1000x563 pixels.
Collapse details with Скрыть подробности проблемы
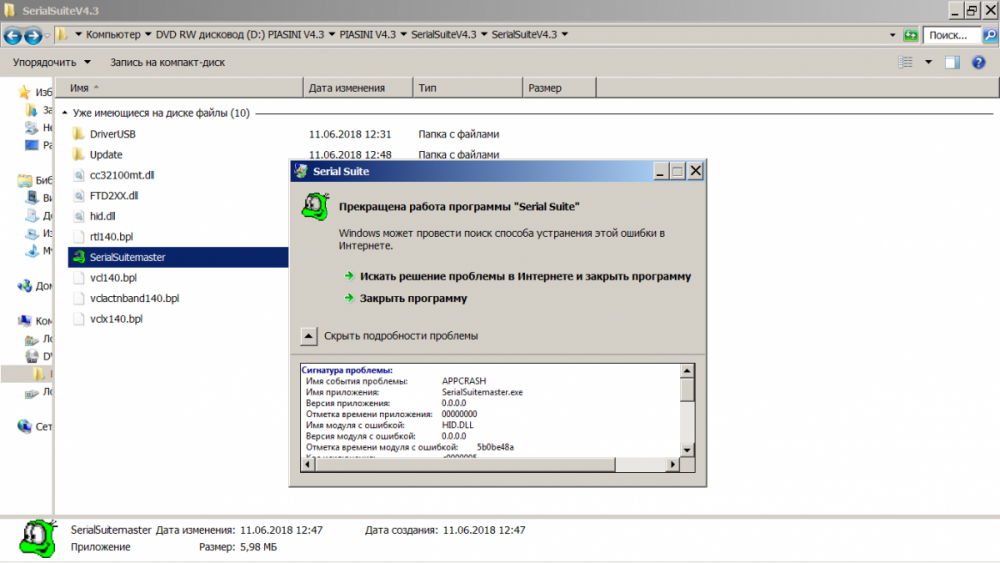tap(401, 335)
